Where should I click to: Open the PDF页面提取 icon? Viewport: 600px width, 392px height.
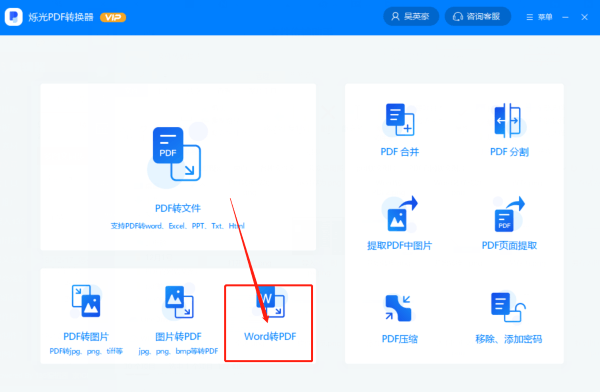pyautogui.click(x=509, y=214)
